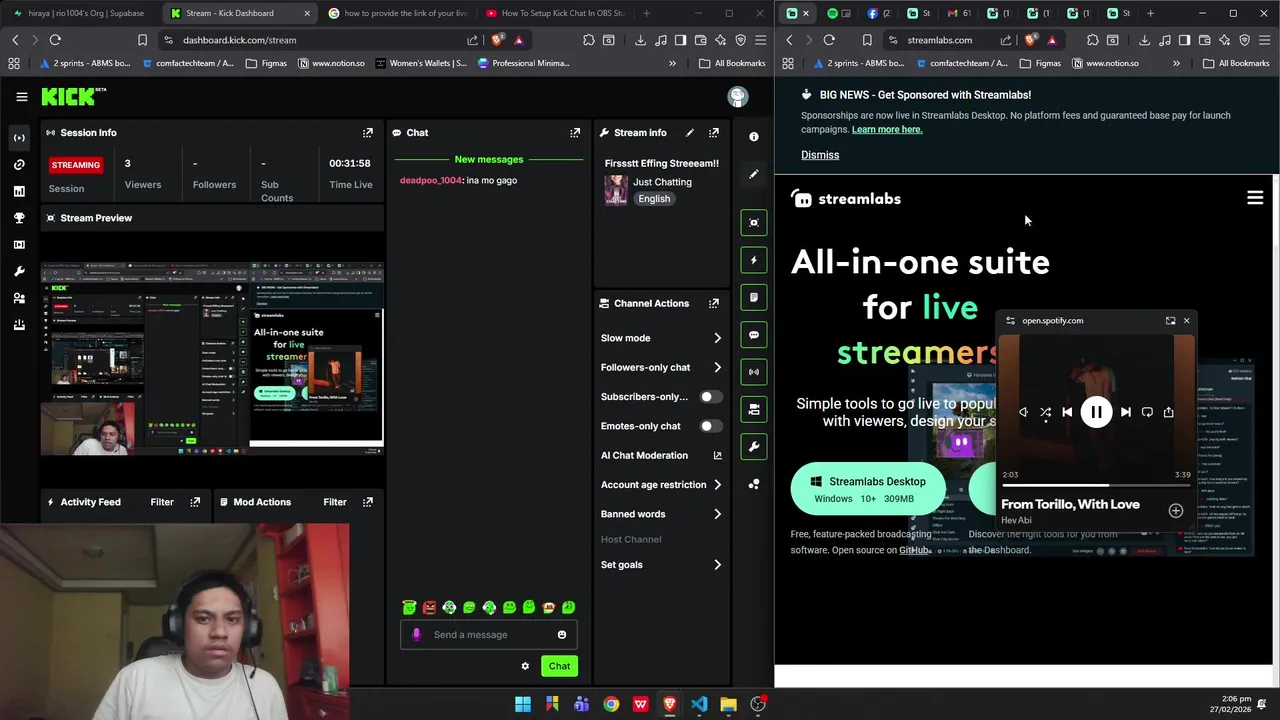Image resolution: width=1280 pixels, height=720 pixels.
Task: Select the Stream sidebar icon in Kick
Action: click(x=19, y=137)
